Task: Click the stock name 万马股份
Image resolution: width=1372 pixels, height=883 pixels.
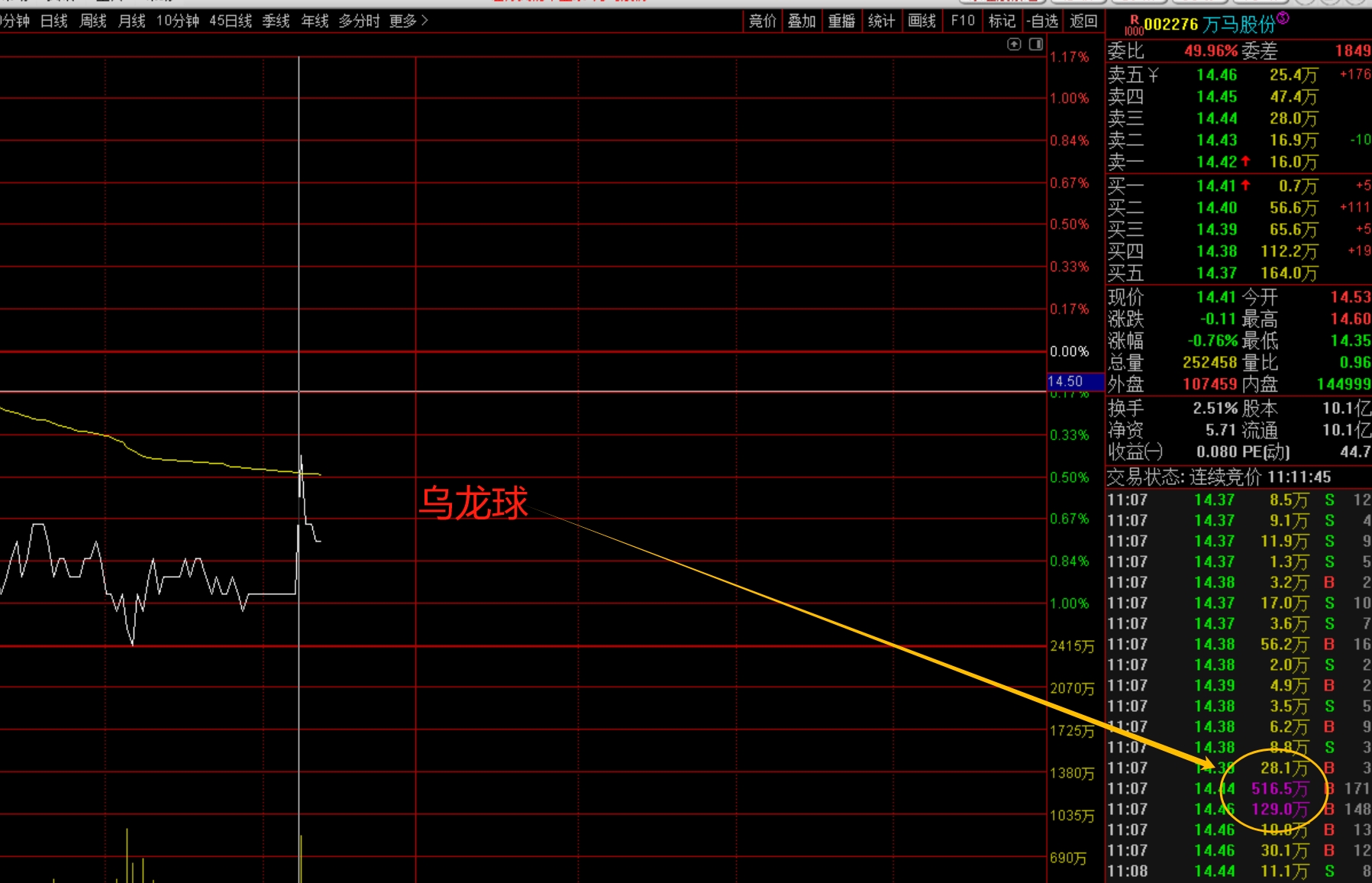Action: [x=1238, y=24]
